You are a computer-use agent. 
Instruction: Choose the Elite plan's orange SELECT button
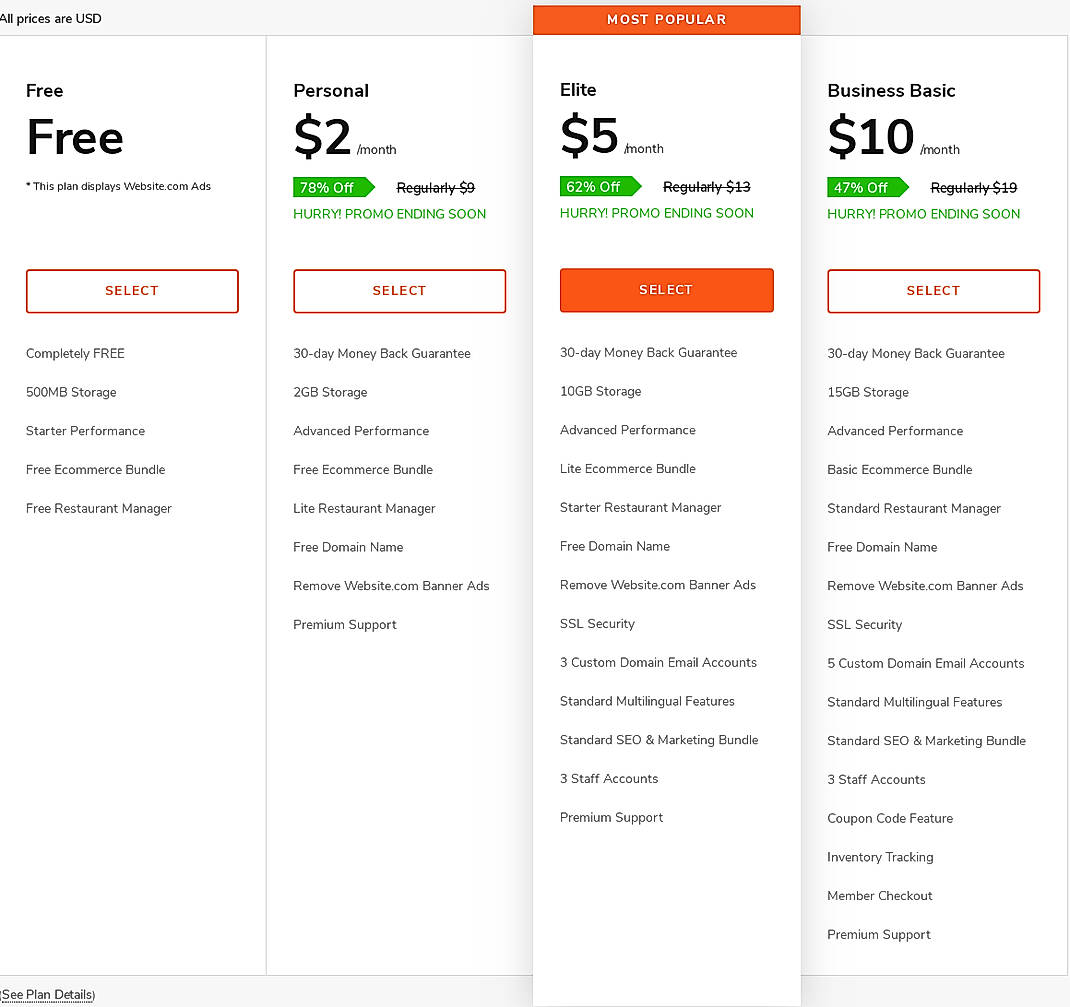666,290
